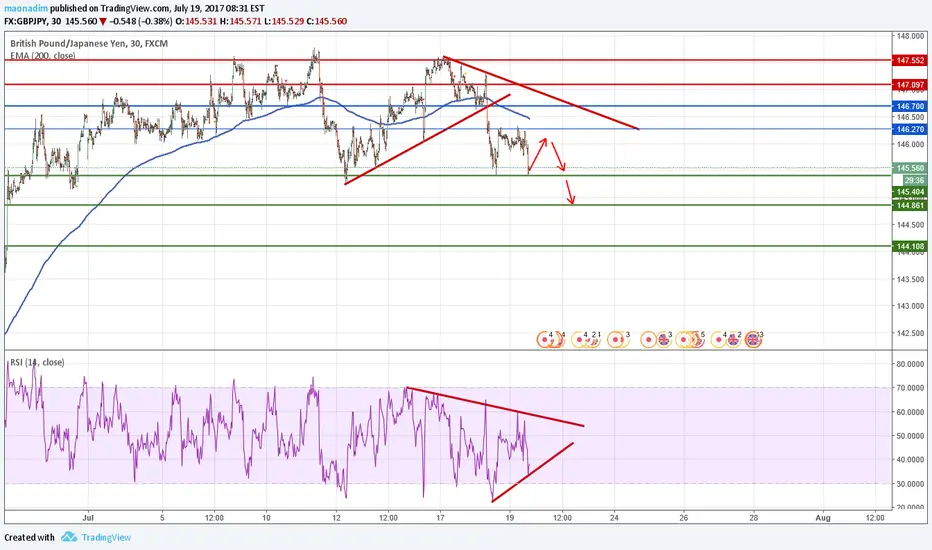This screenshot has height=550, width=932.
Task: Click the 30.0000 RSI axis value
Action: coord(910,484)
